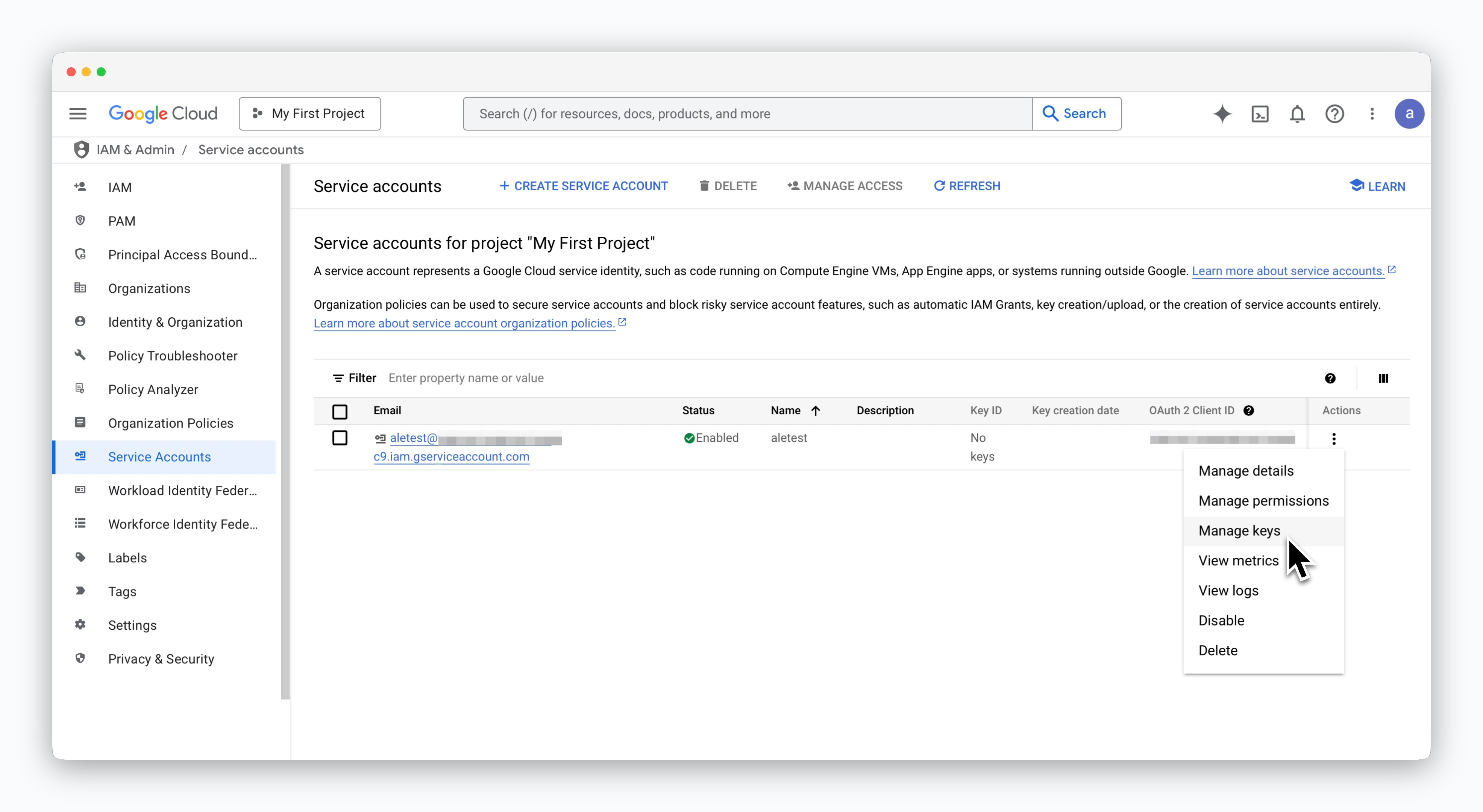This screenshot has height=812, width=1483.
Task: Click the Description column header
Action: click(885, 410)
